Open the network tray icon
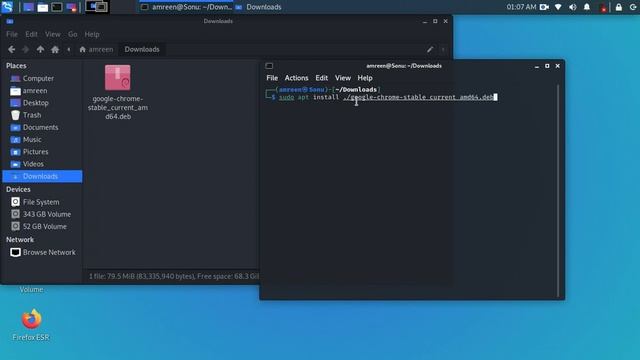This screenshot has height=360, width=640. coord(558,7)
